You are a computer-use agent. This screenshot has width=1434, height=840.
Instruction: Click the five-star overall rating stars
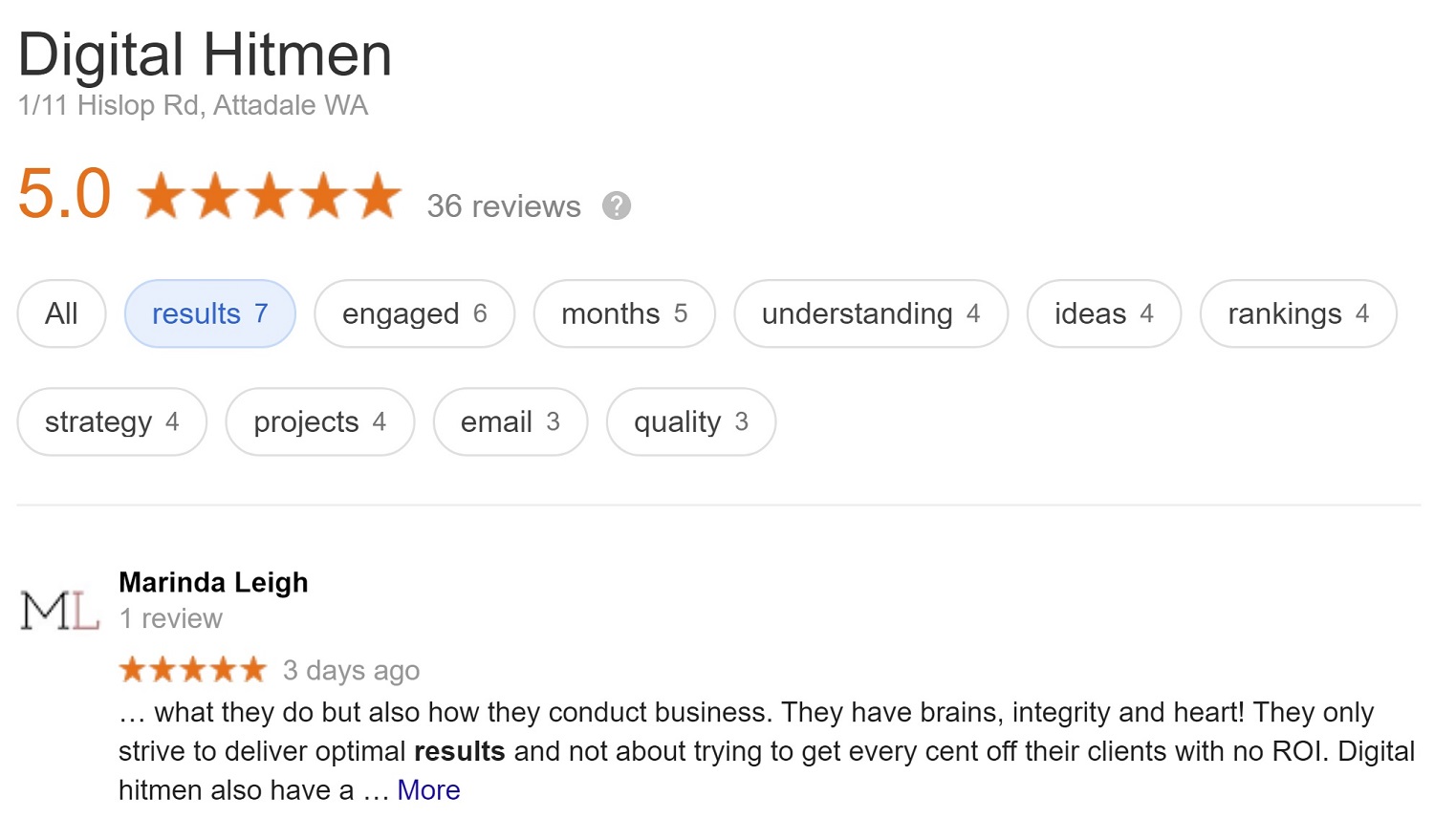tap(270, 196)
